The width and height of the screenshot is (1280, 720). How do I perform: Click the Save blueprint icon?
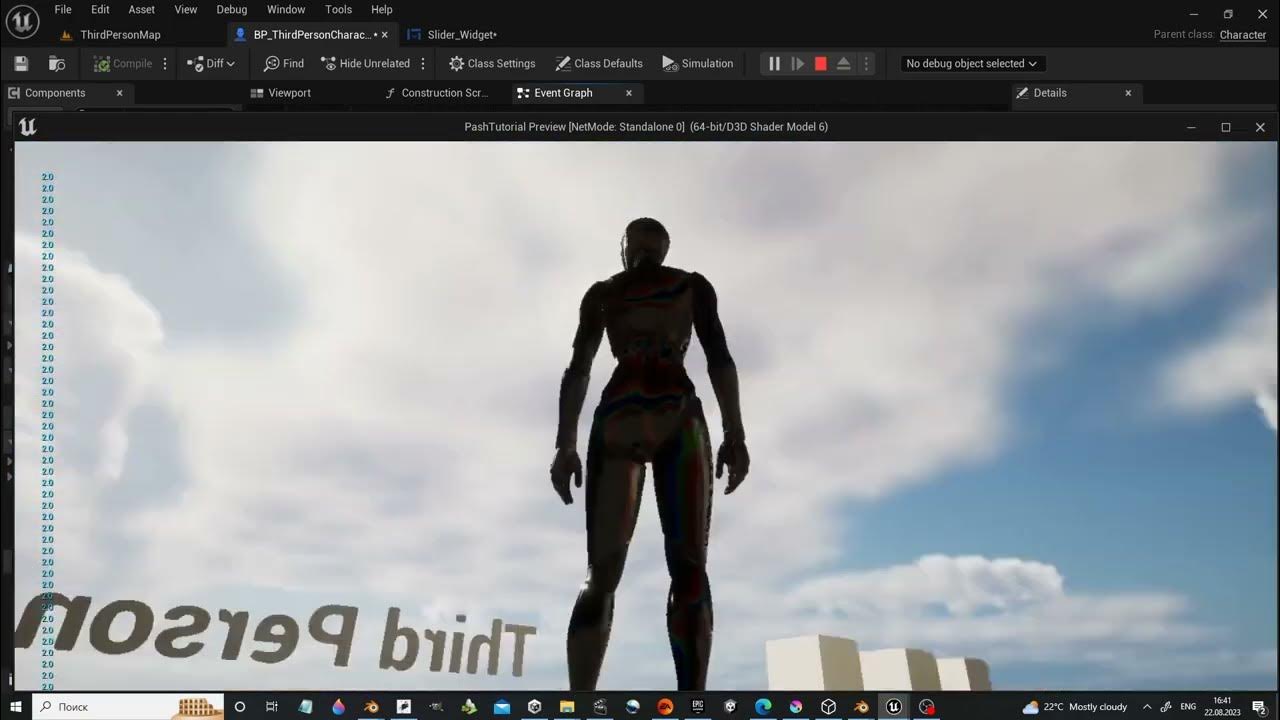coord(21,63)
